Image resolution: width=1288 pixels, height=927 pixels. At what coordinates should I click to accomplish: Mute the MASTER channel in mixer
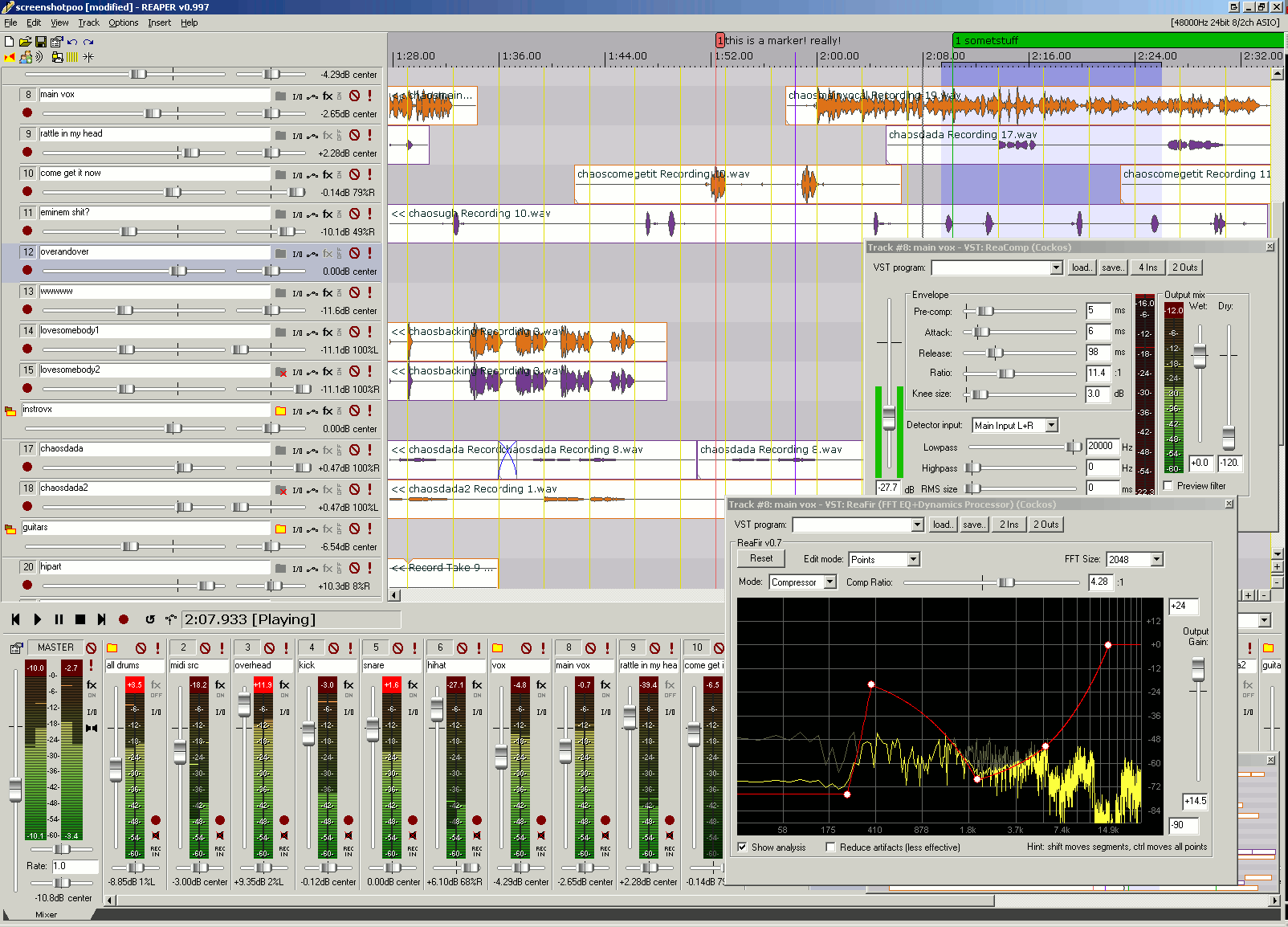coord(92,647)
